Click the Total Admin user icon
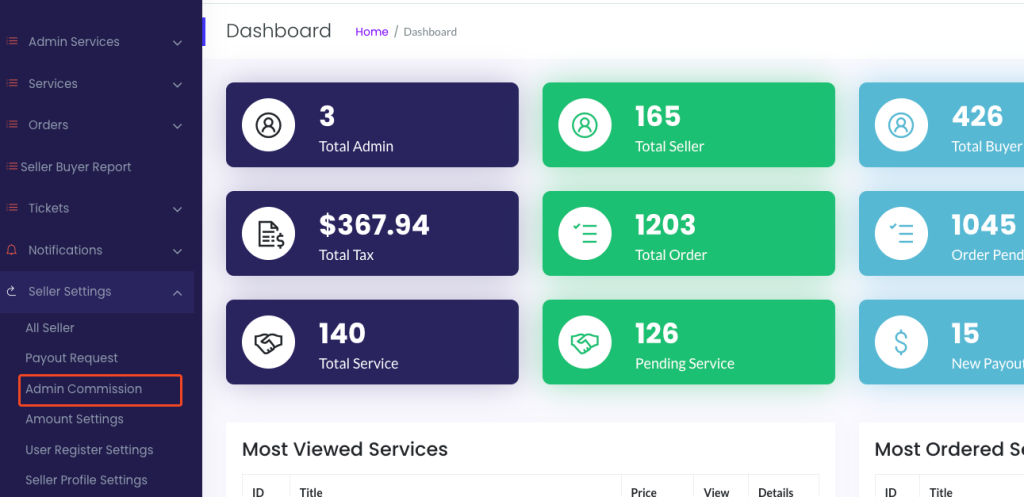 pos(268,125)
